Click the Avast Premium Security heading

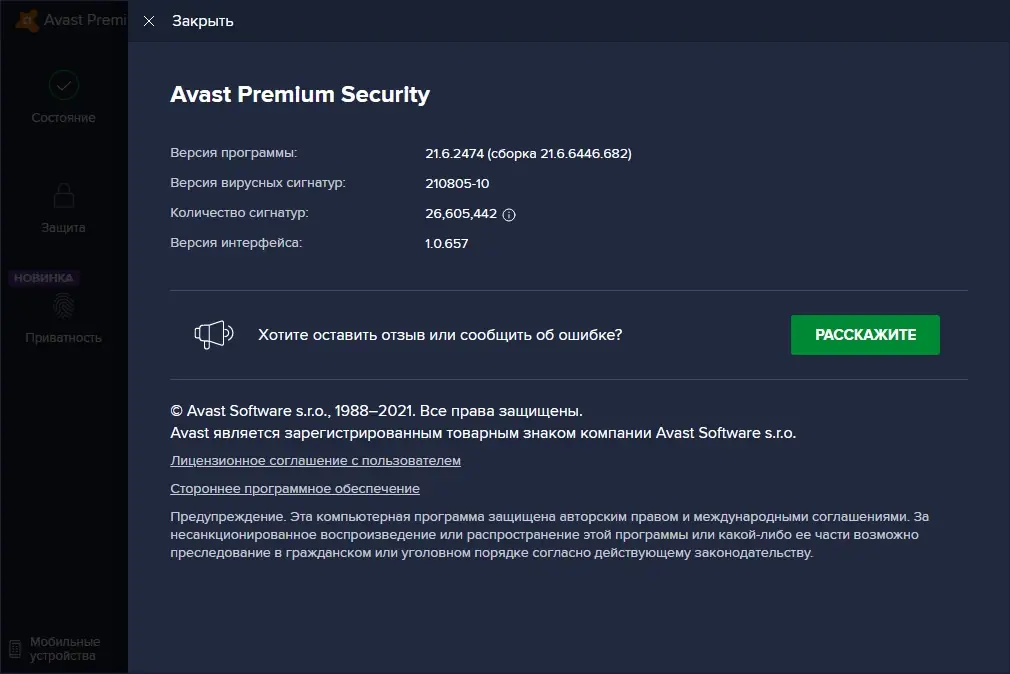point(299,94)
